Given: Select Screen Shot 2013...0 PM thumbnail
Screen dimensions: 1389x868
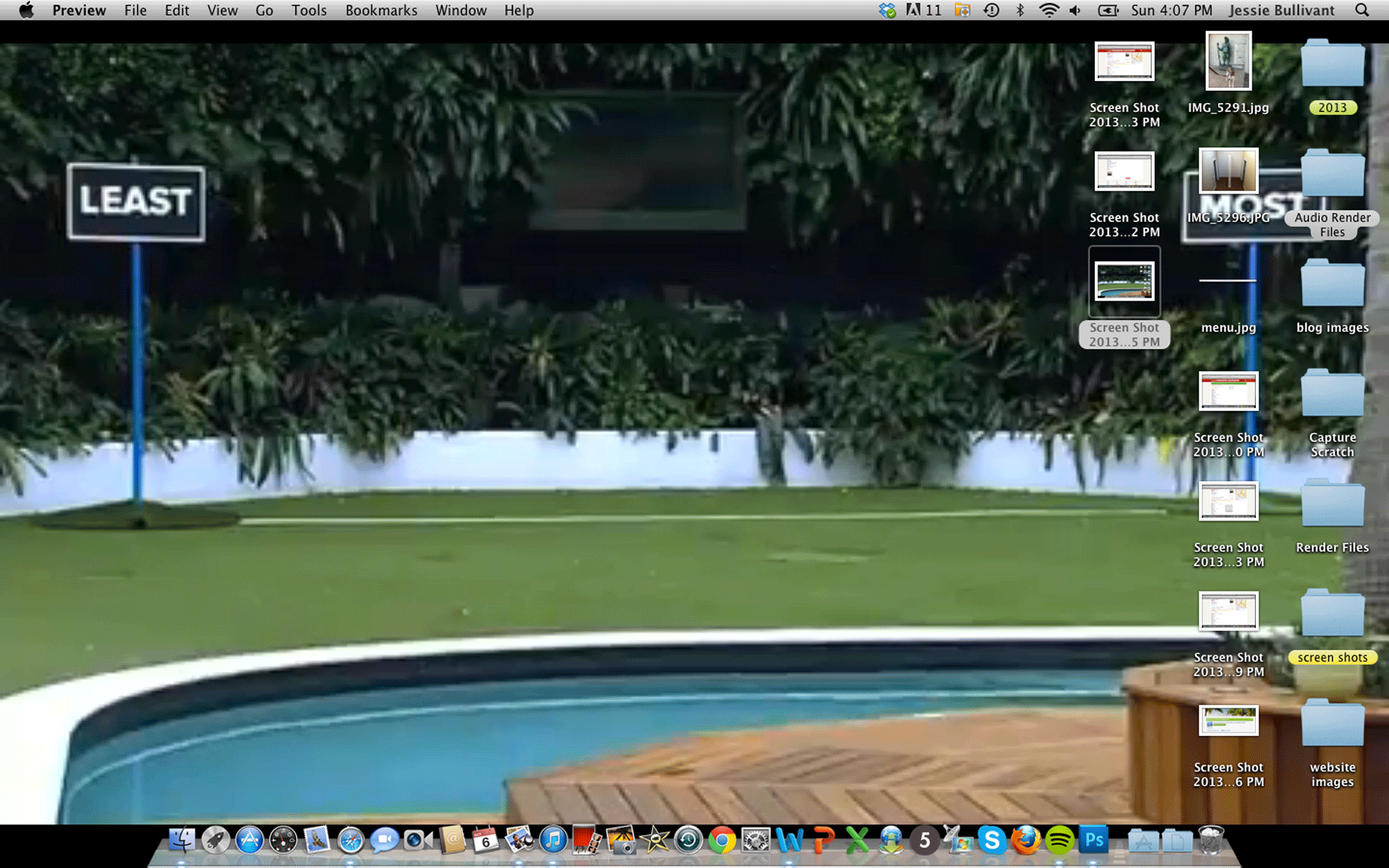Looking at the screenshot, I should (x=1228, y=391).
